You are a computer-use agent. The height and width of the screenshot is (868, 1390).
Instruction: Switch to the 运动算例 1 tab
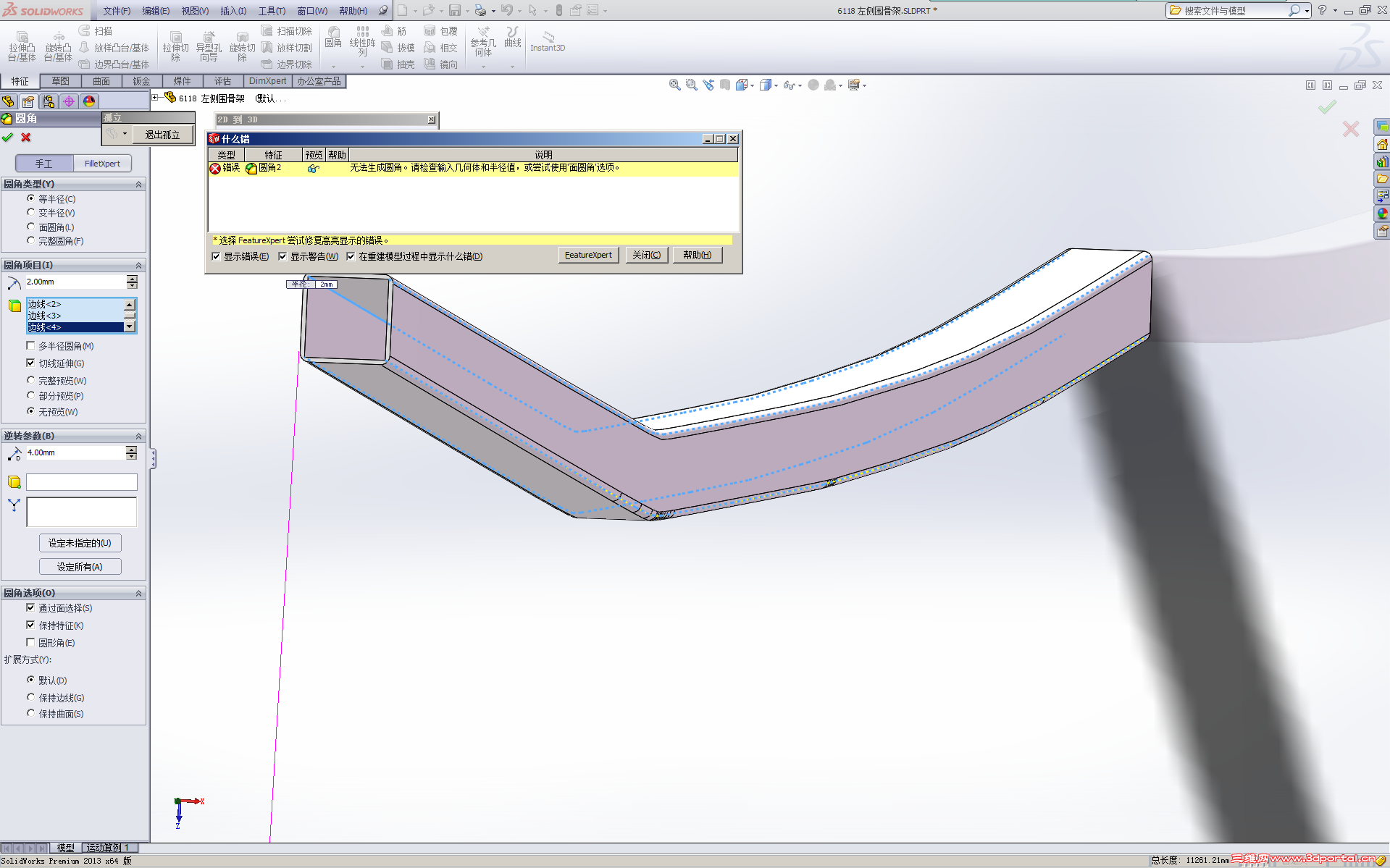[108, 848]
